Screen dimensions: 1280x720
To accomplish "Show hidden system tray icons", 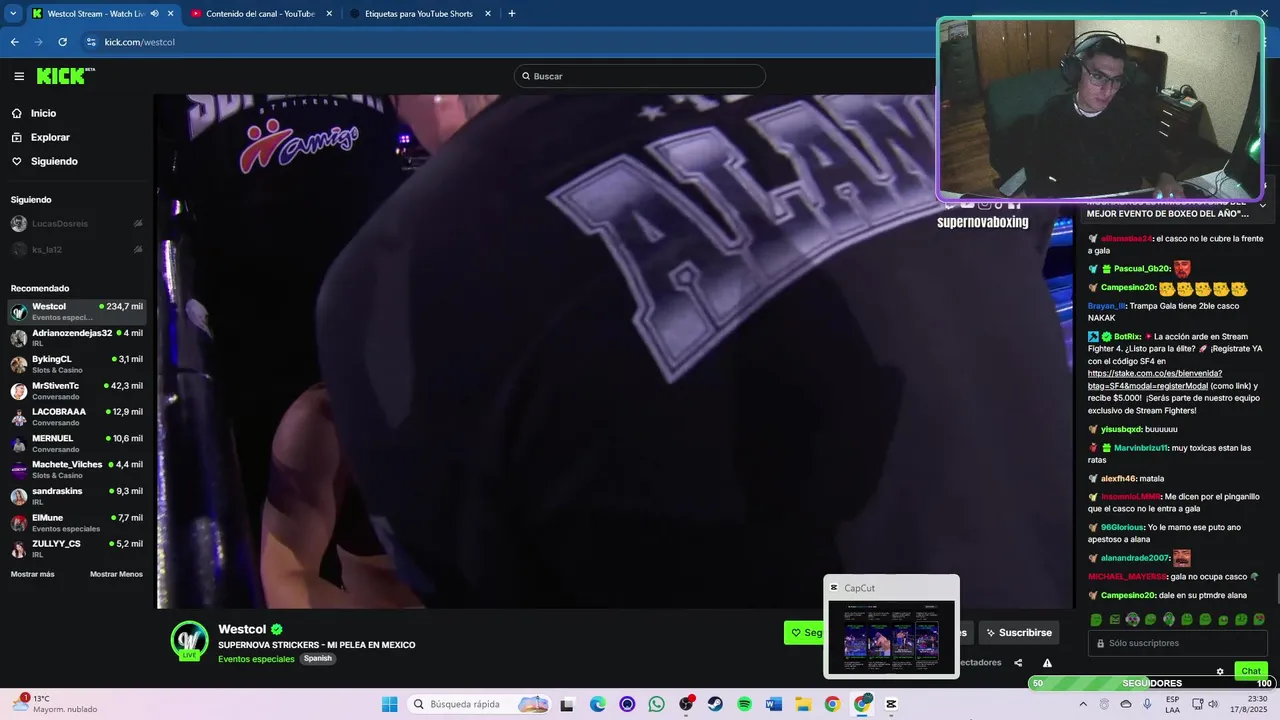I will (x=1082, y=704).
